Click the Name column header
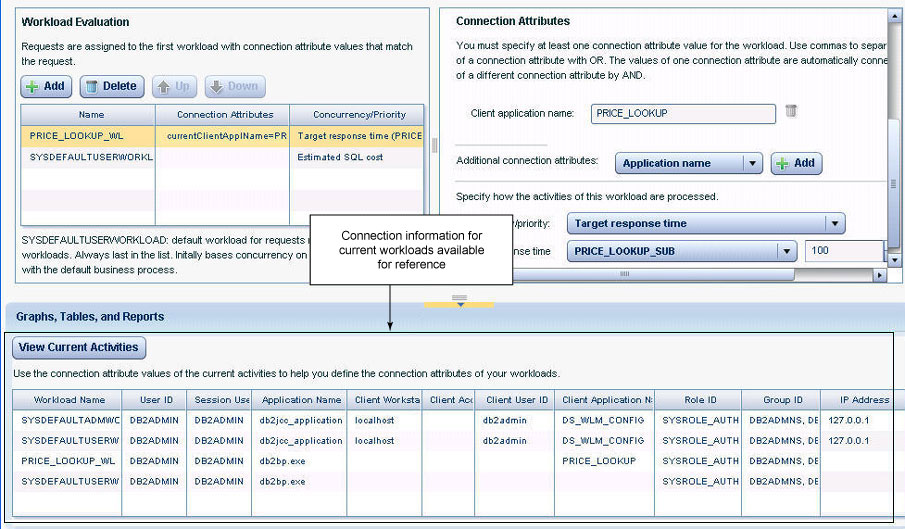 (88, 115)
